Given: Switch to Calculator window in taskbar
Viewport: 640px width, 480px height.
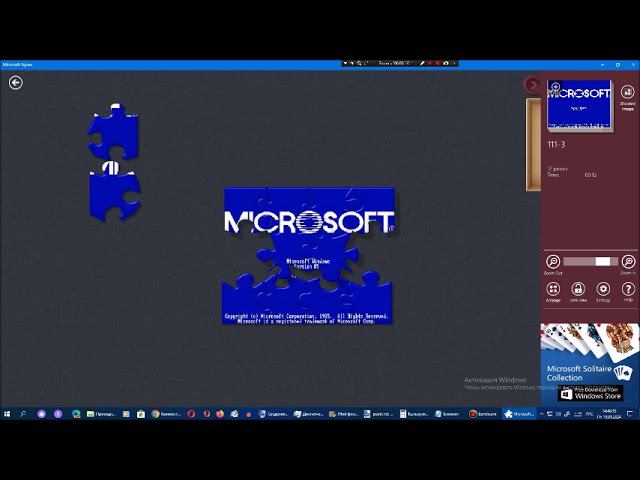Looking at the screenshot, I should coord(414,414).
